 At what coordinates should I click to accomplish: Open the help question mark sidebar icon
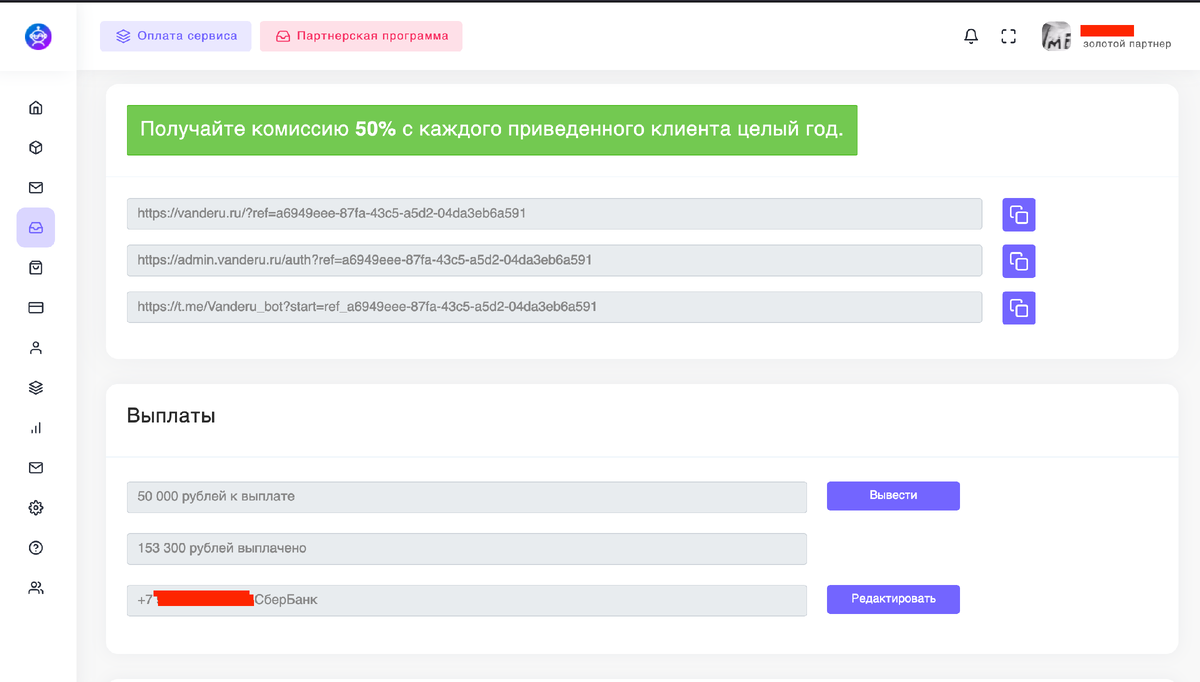coord(36,548)
